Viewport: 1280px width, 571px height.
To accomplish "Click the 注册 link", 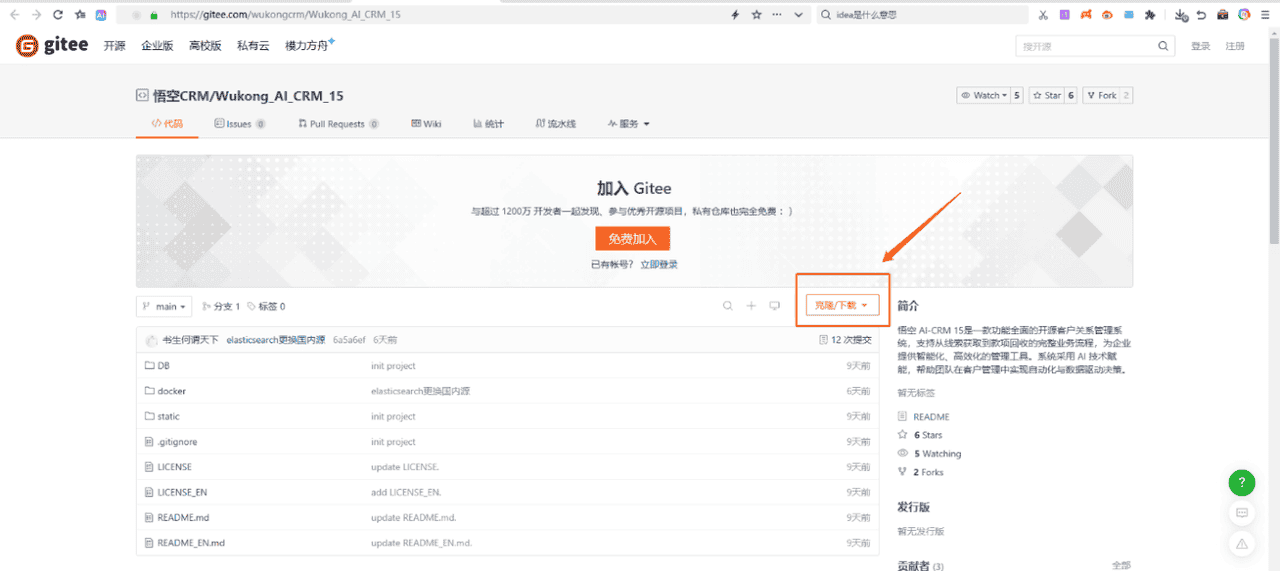I will (1235, 46).
